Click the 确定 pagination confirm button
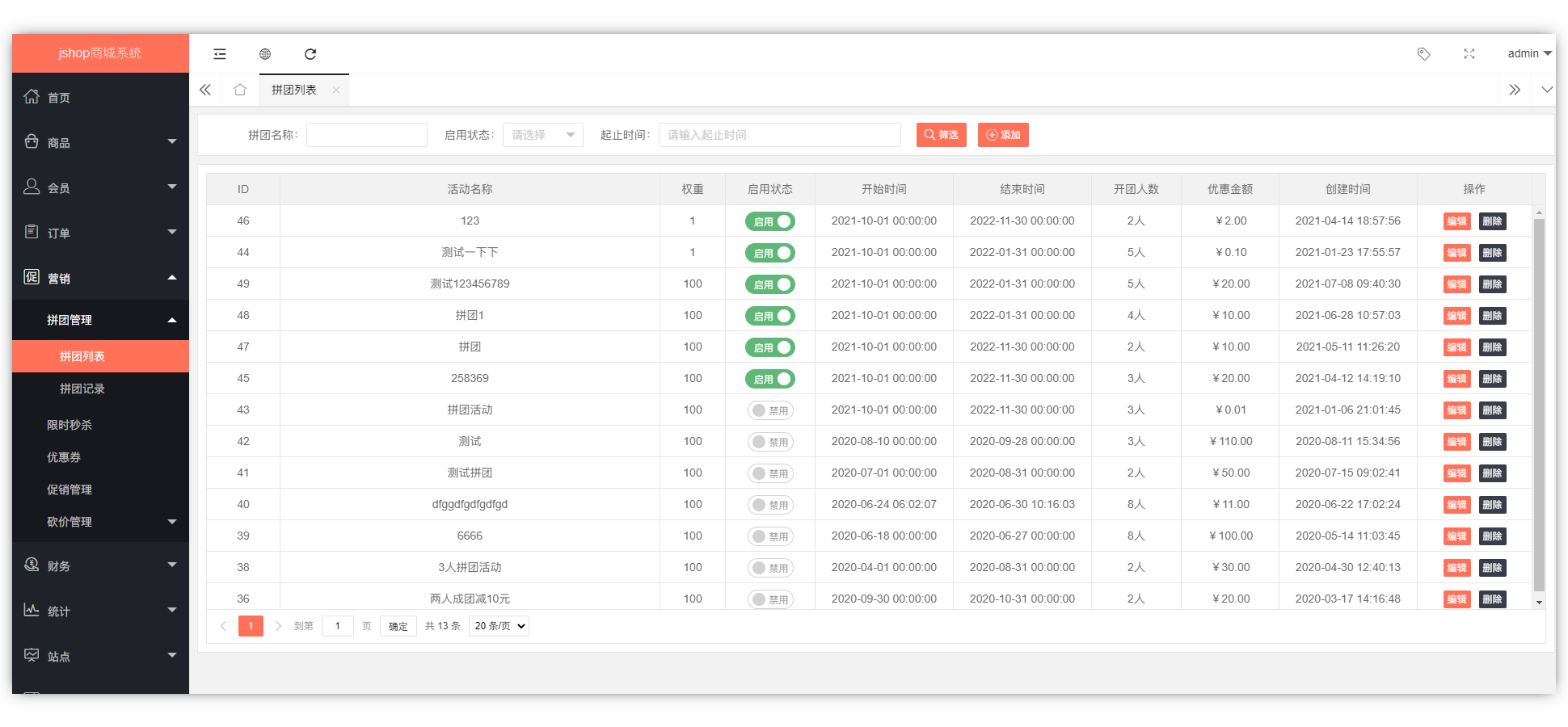 [398, 626]
